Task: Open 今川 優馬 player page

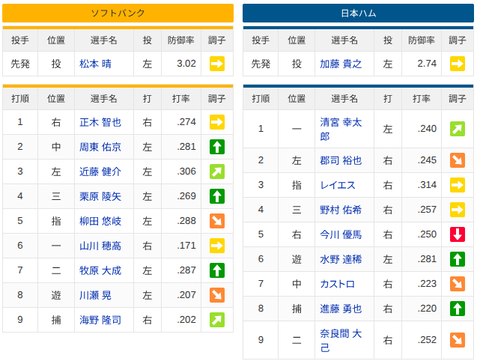Action: 341,234
